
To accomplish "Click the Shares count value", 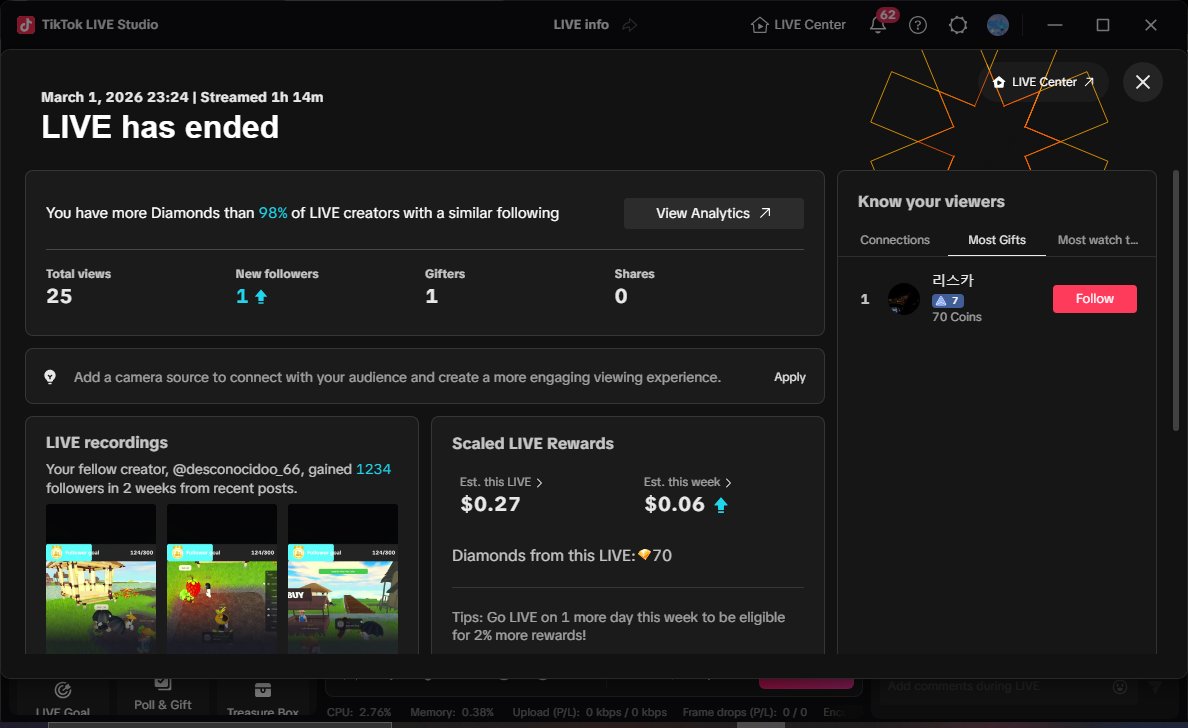I will [x=621, y=296].
